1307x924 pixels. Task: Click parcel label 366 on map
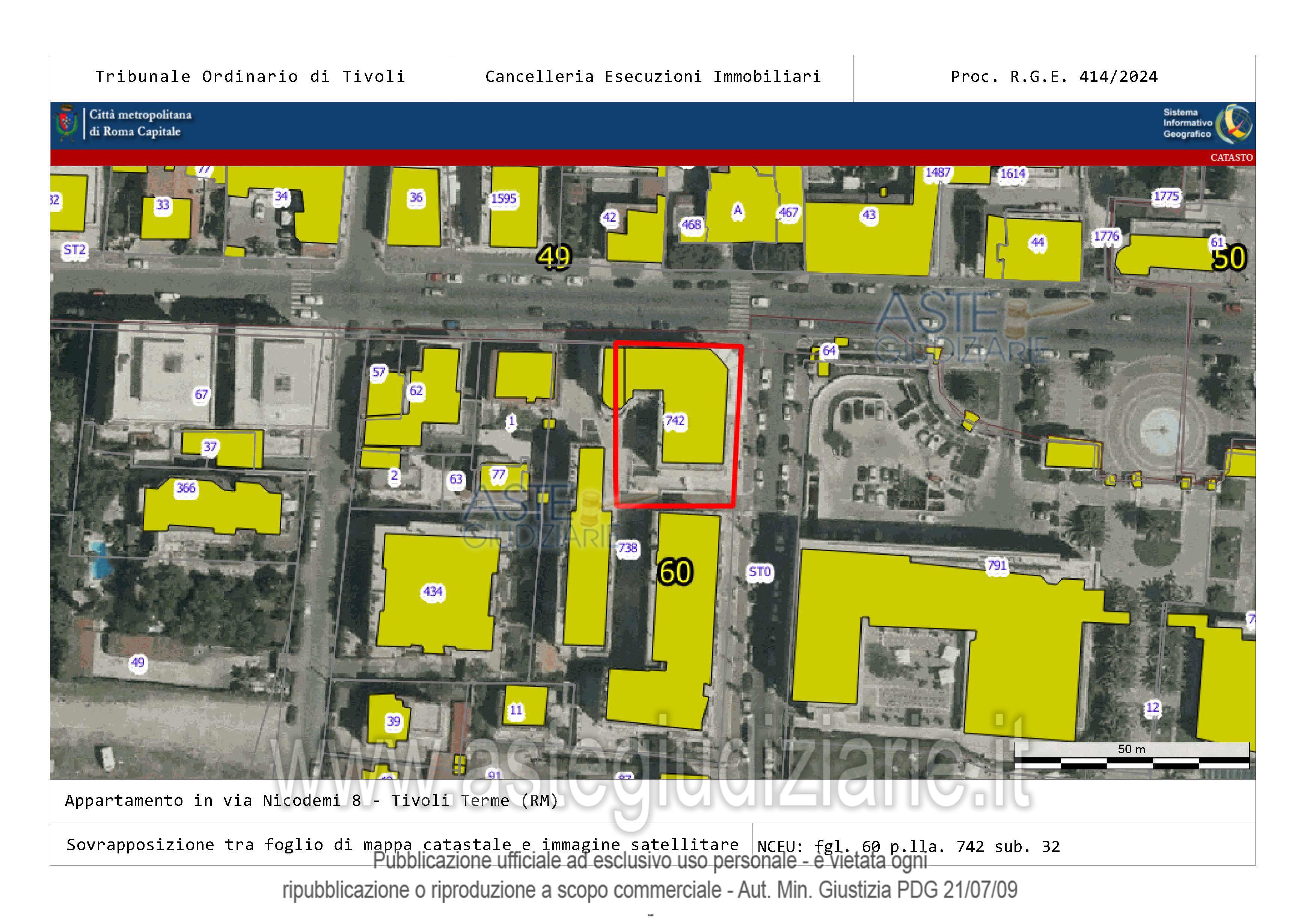point(185,488)
